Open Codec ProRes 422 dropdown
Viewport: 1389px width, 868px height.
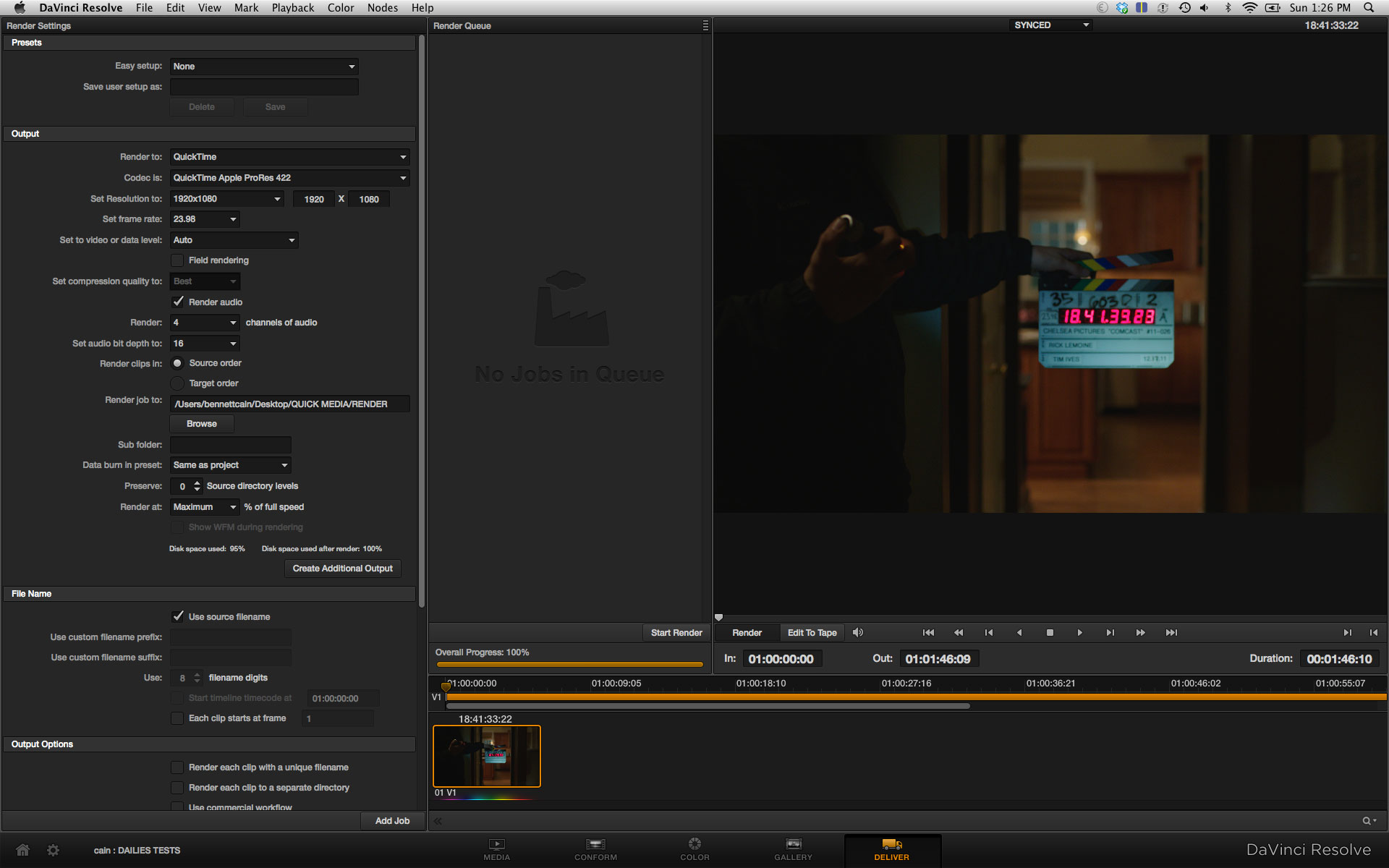tap(290, 178)
